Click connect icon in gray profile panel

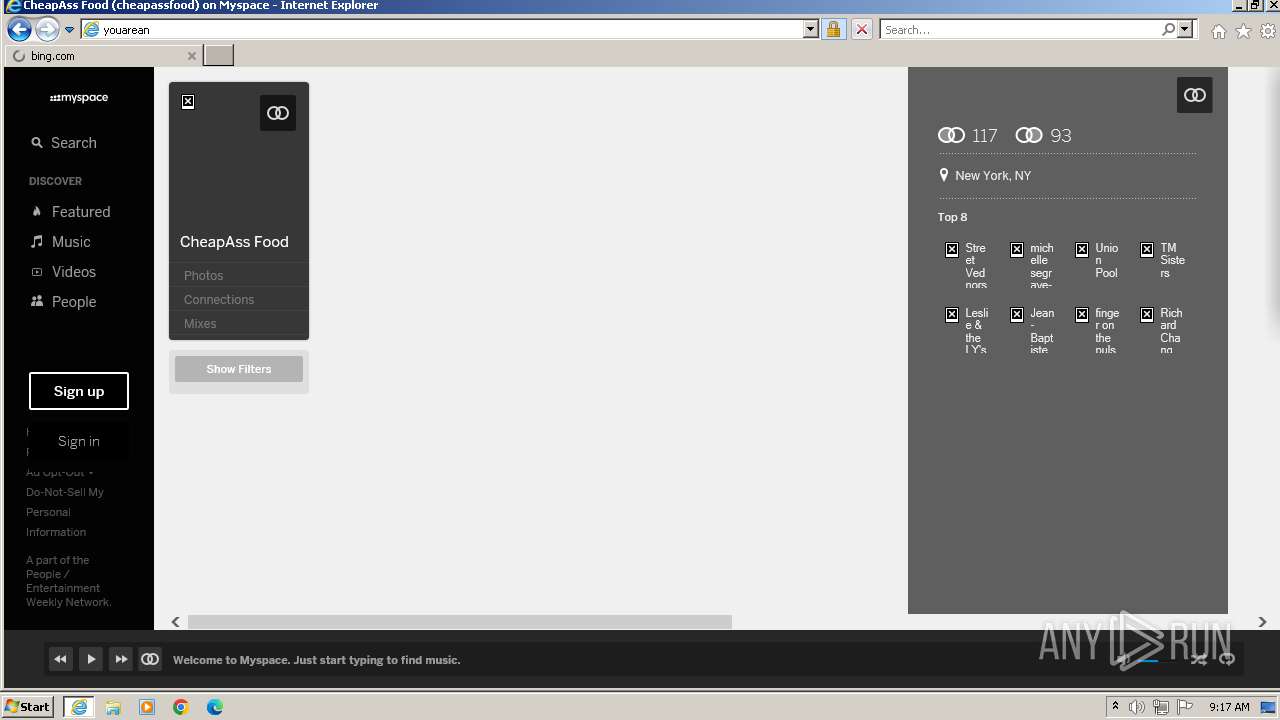tap(1195, 95)
